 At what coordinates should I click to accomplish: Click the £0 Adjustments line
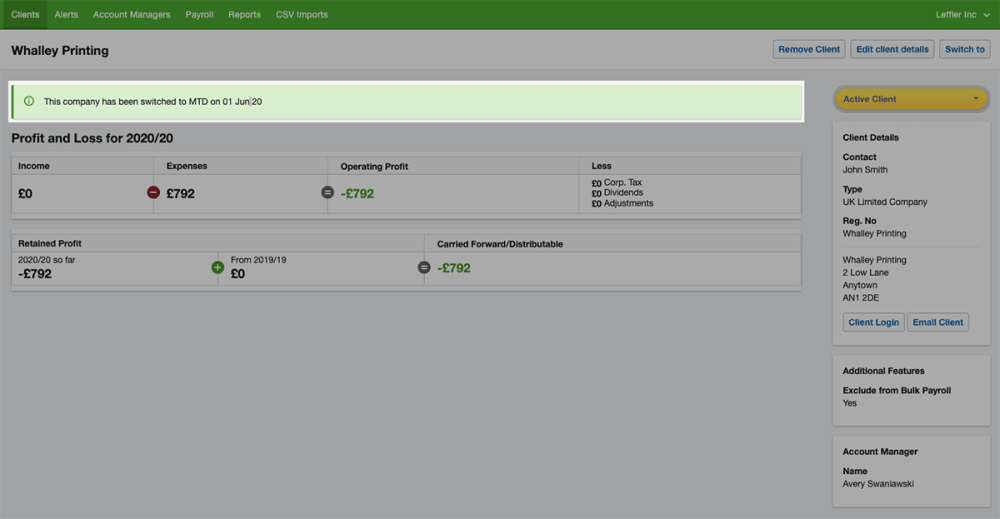[622, 203]
